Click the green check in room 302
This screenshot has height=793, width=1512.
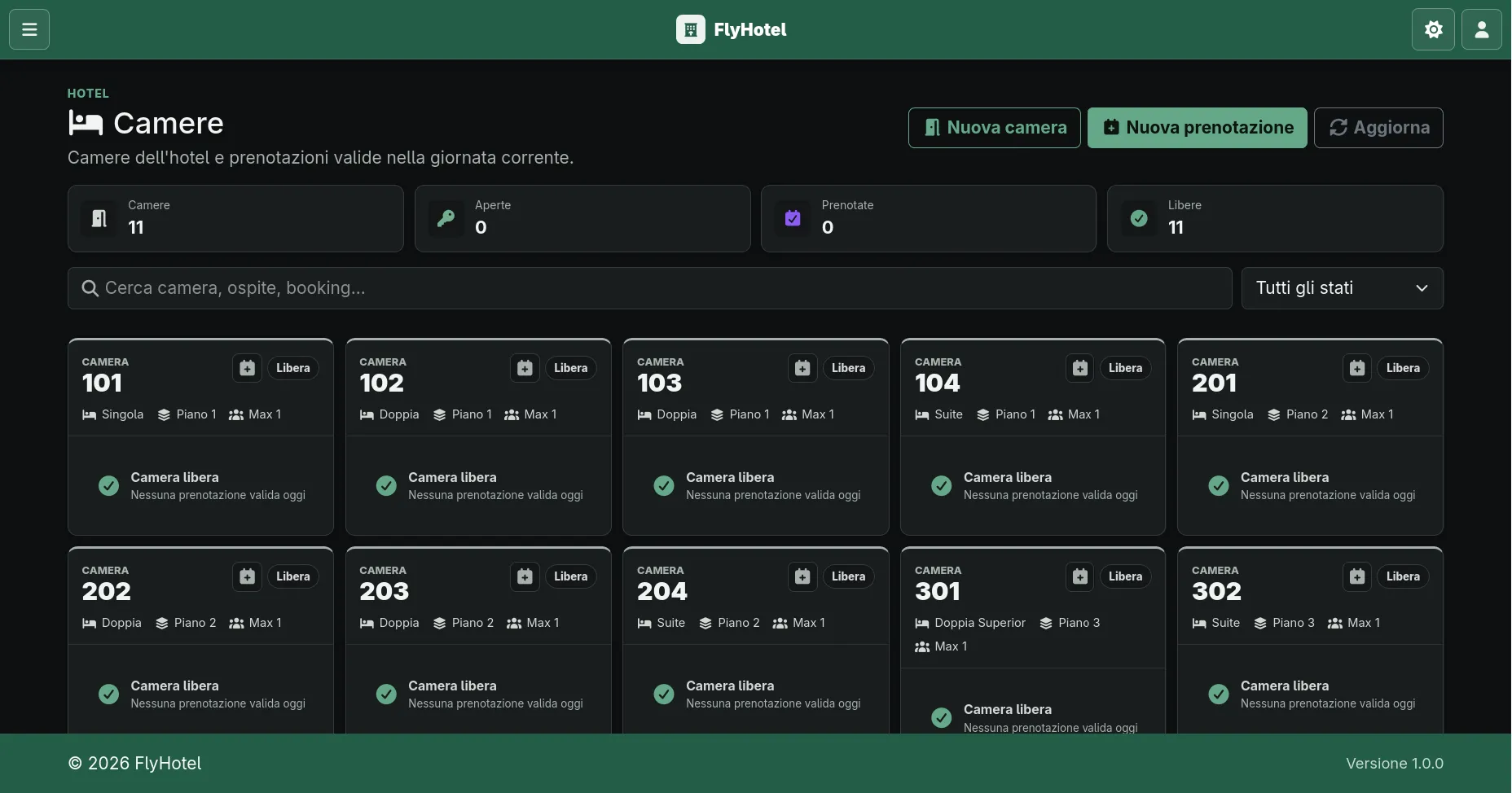point(1219,694)
